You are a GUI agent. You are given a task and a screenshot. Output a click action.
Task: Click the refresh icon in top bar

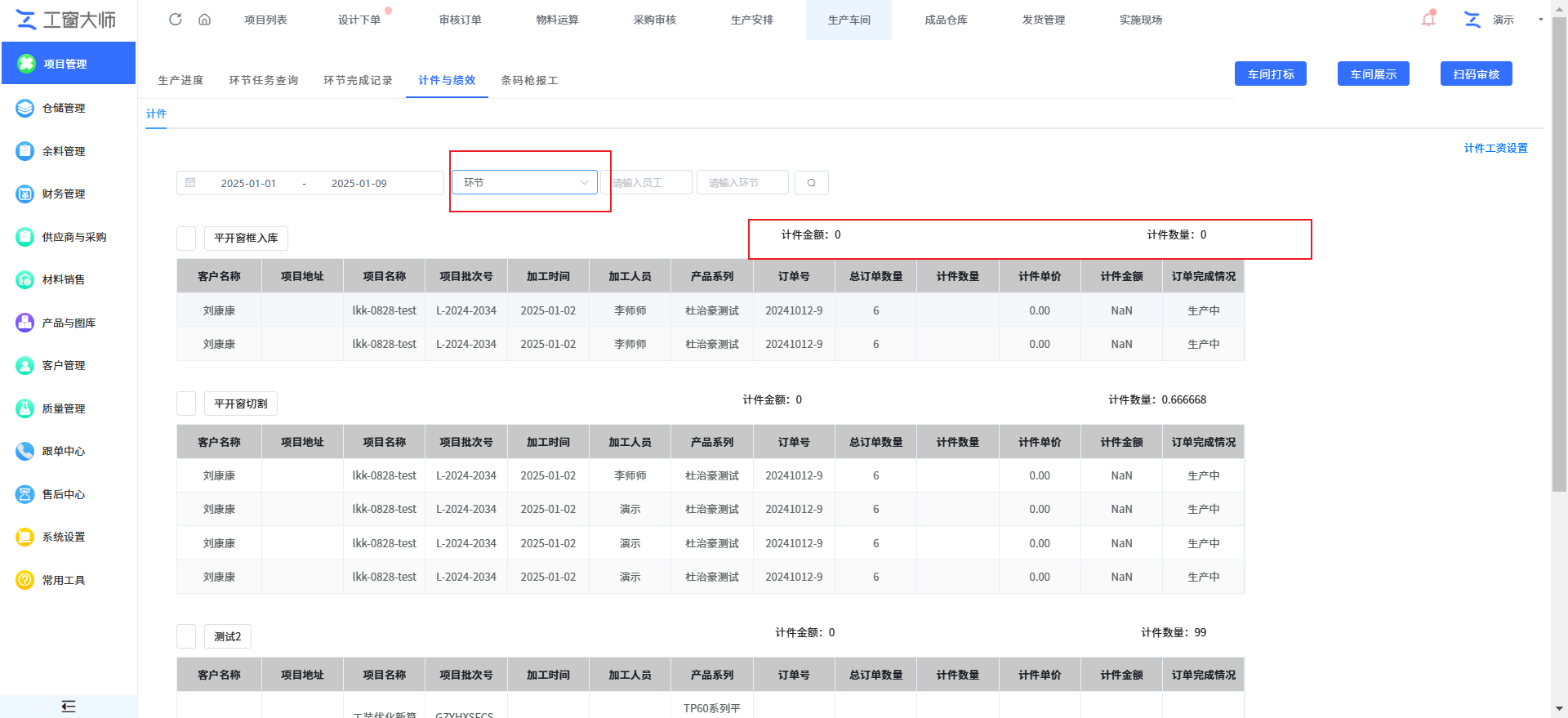pos(175,20)
